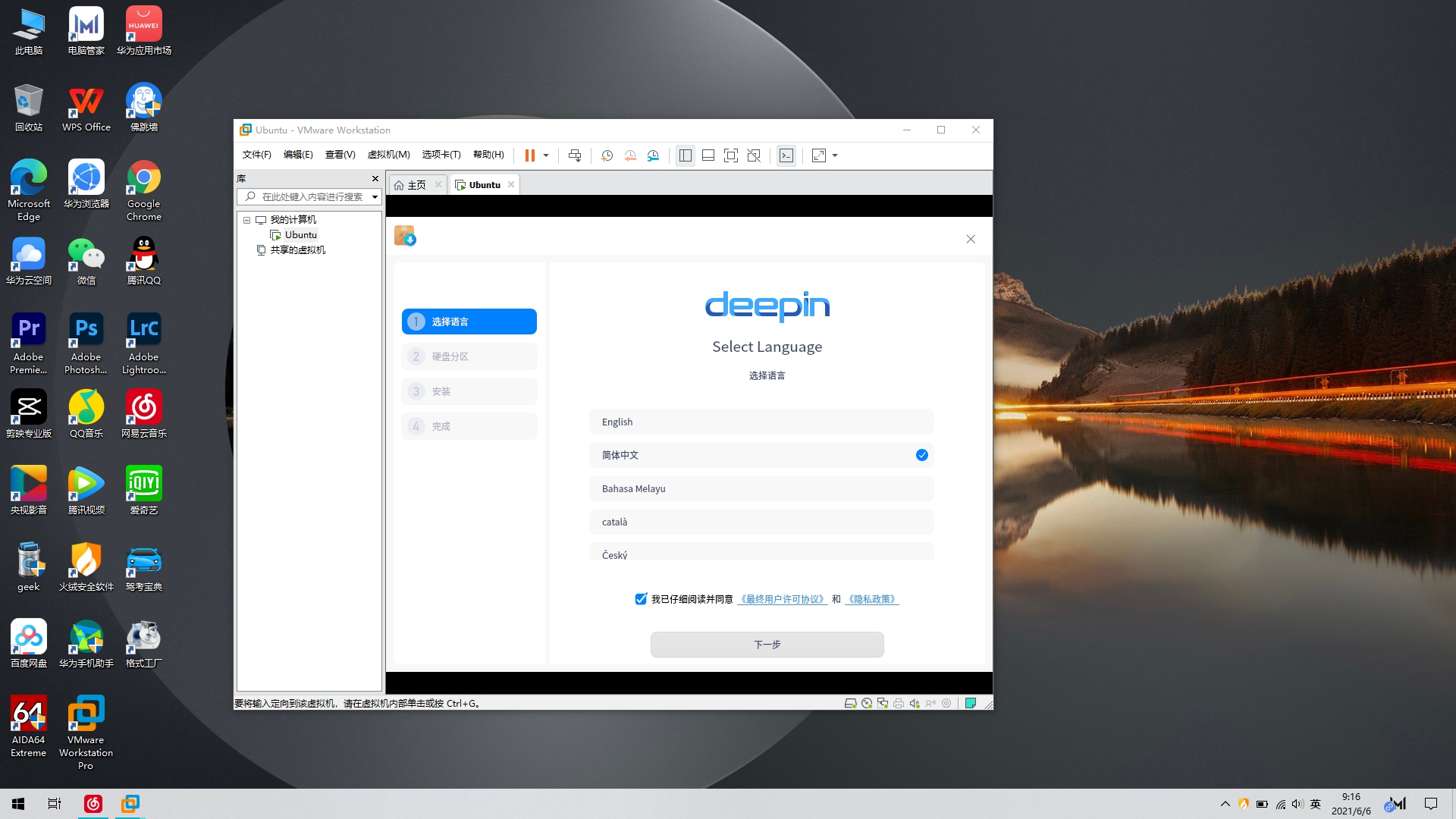Toggle the thumbnail bar view icon
This screenshot has width=1456, height=819.
[708, 155]
